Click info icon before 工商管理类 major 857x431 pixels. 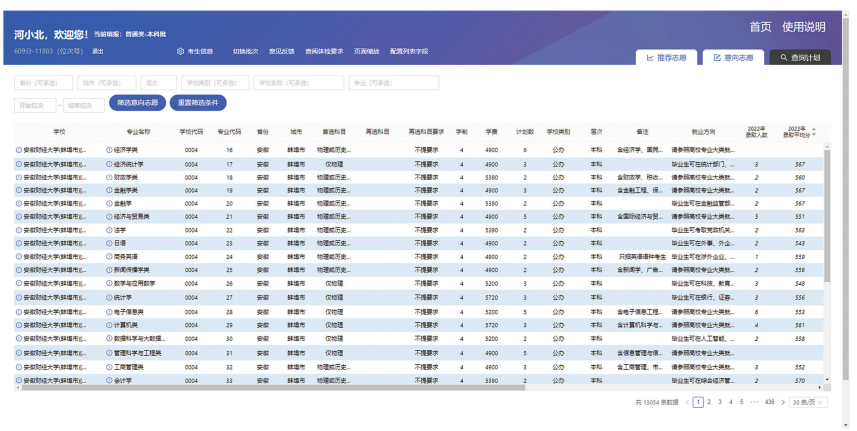109,368
